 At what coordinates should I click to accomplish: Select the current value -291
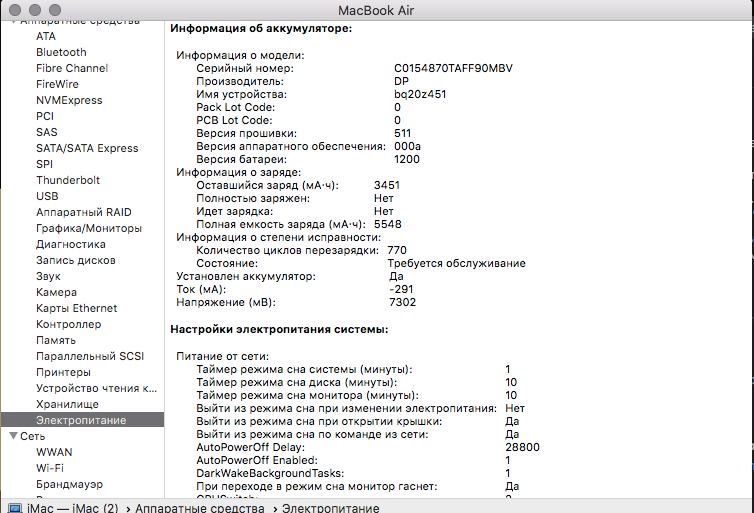[401, 289]
